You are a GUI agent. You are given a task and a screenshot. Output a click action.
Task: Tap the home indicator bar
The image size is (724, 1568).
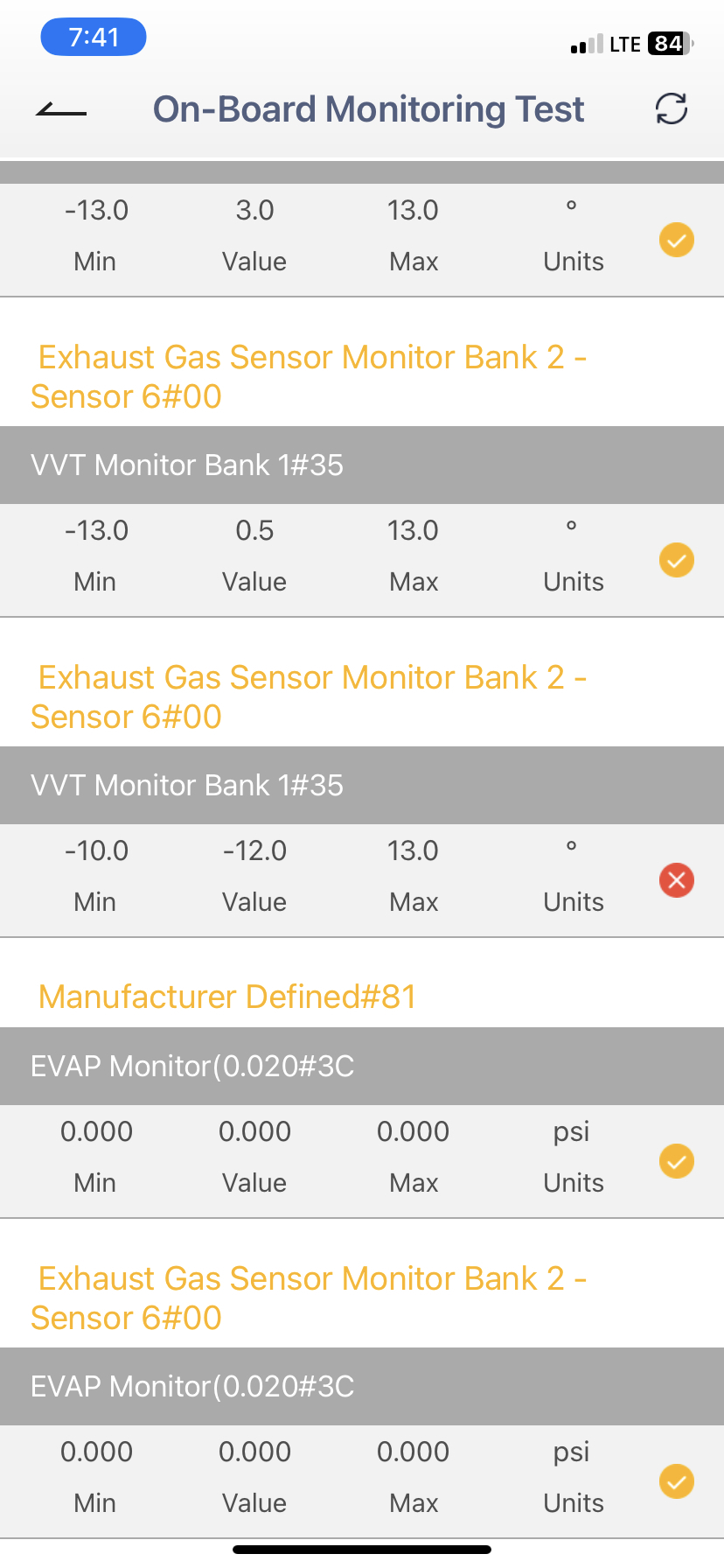362,1549
